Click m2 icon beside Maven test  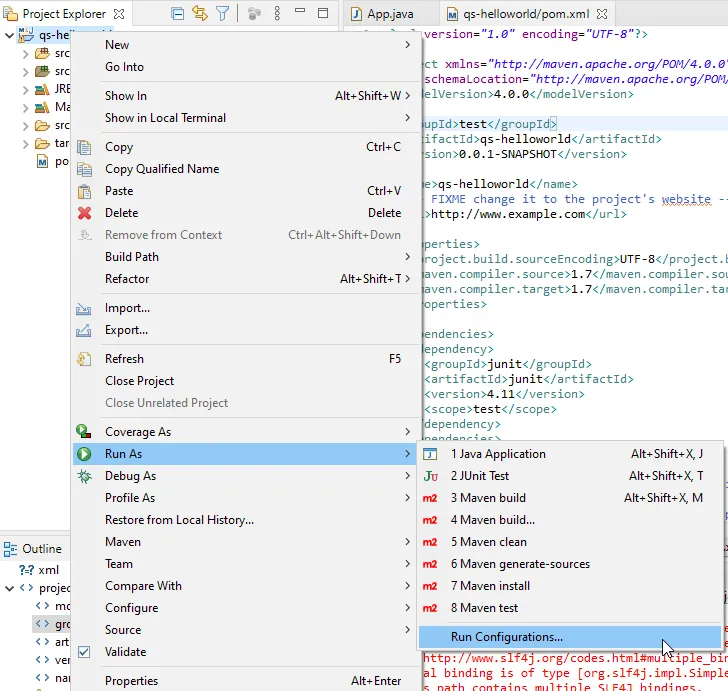tap(430, 608)
